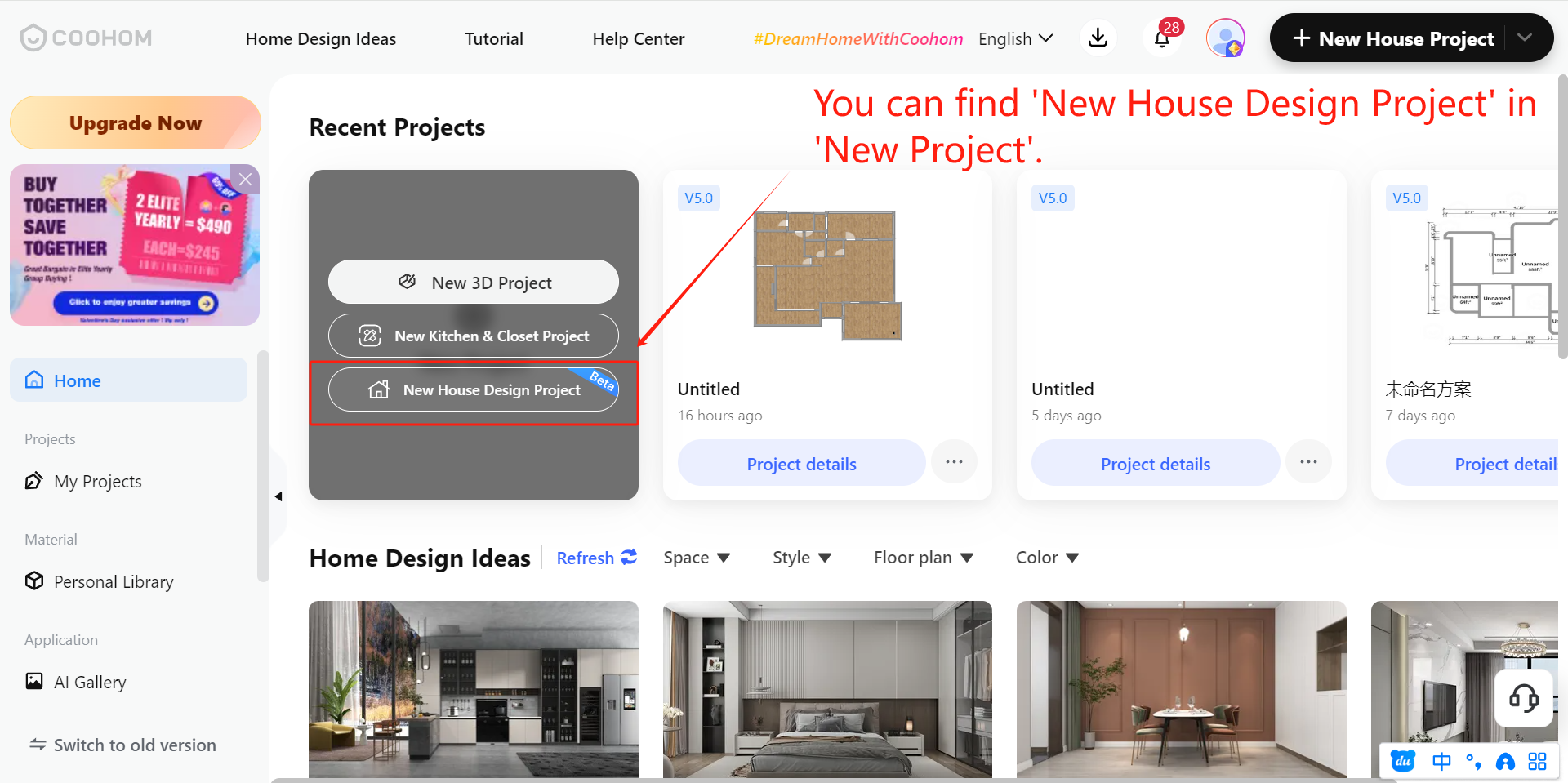Create a New 3D Project
This screenshot has width=1568, height=783.
coord(474,282)
